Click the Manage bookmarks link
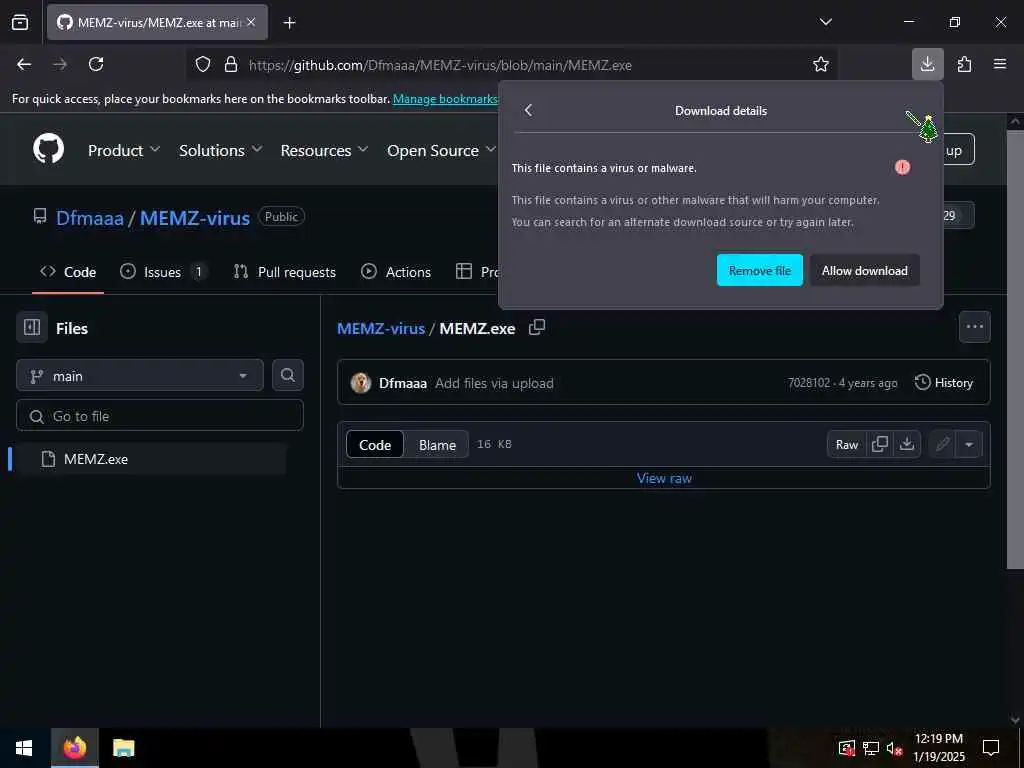Viewport: 1024px width, 768px height. point(445,99)
